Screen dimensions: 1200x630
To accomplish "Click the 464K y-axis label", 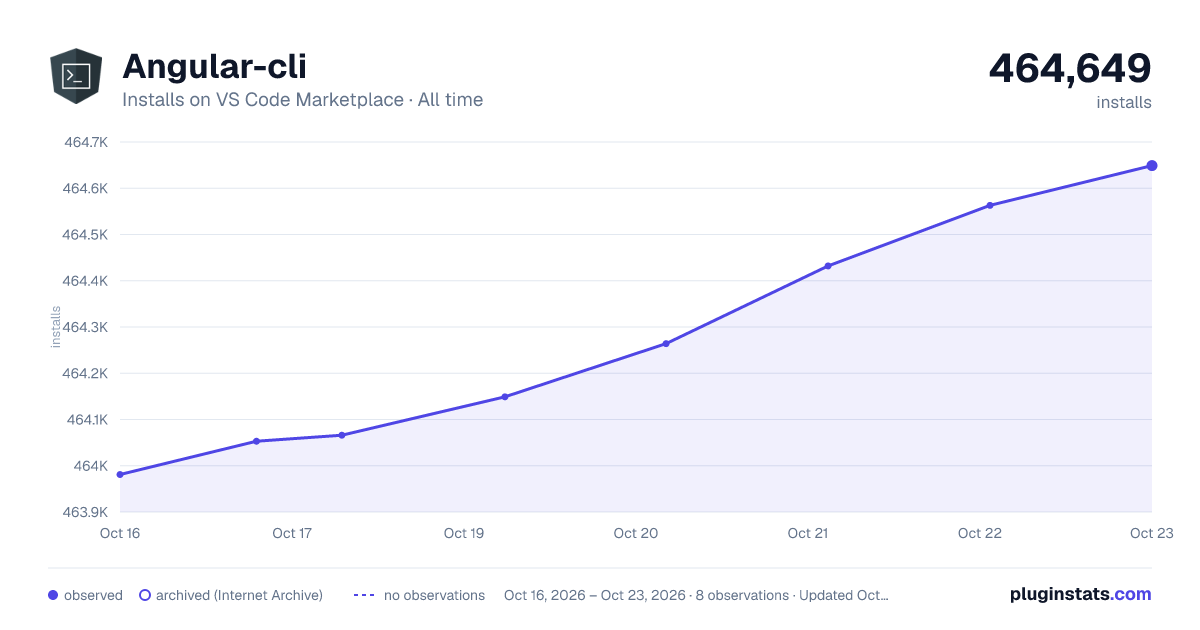I will click(x=90, y=466).
